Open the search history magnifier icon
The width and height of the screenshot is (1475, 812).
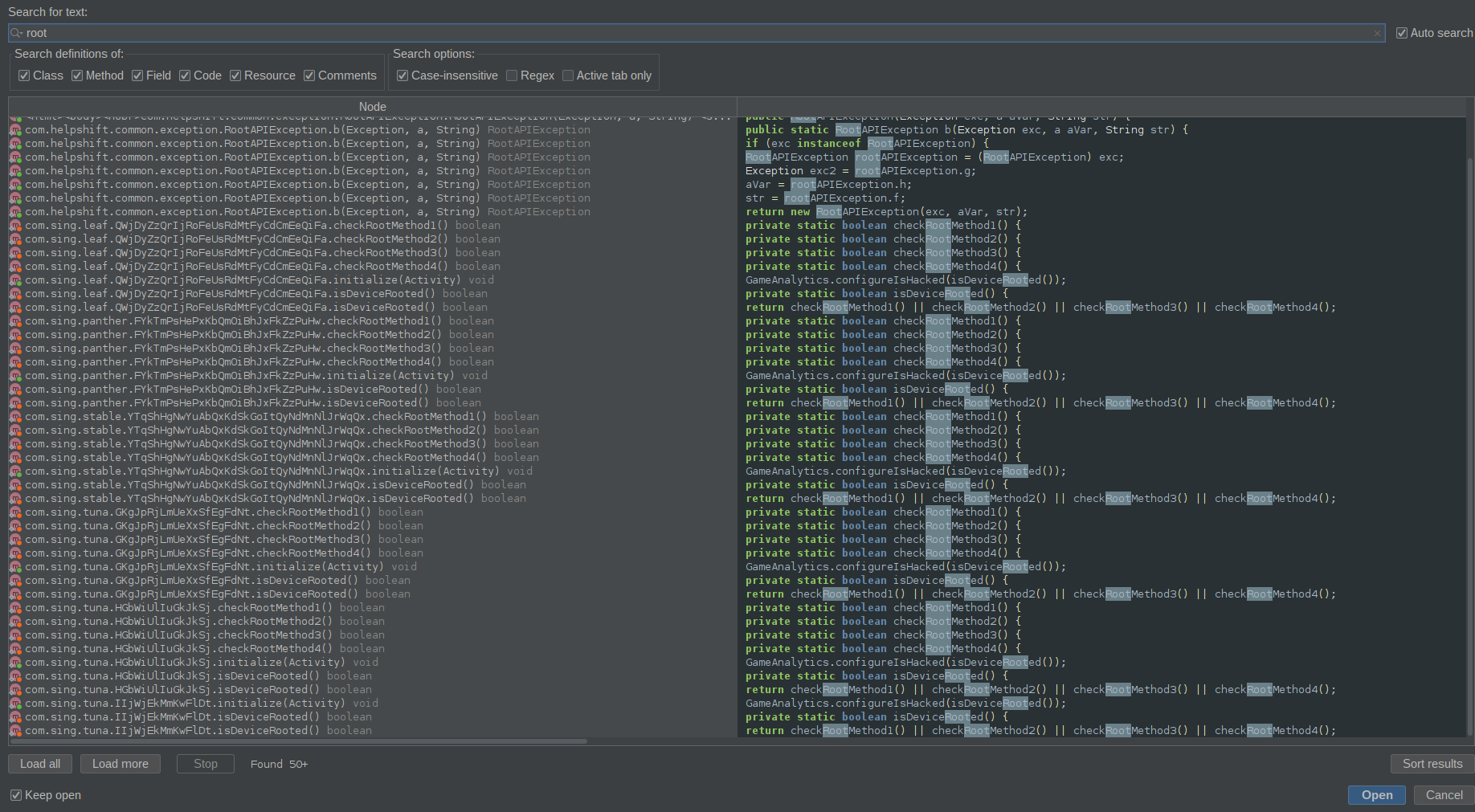click(16, 33)
